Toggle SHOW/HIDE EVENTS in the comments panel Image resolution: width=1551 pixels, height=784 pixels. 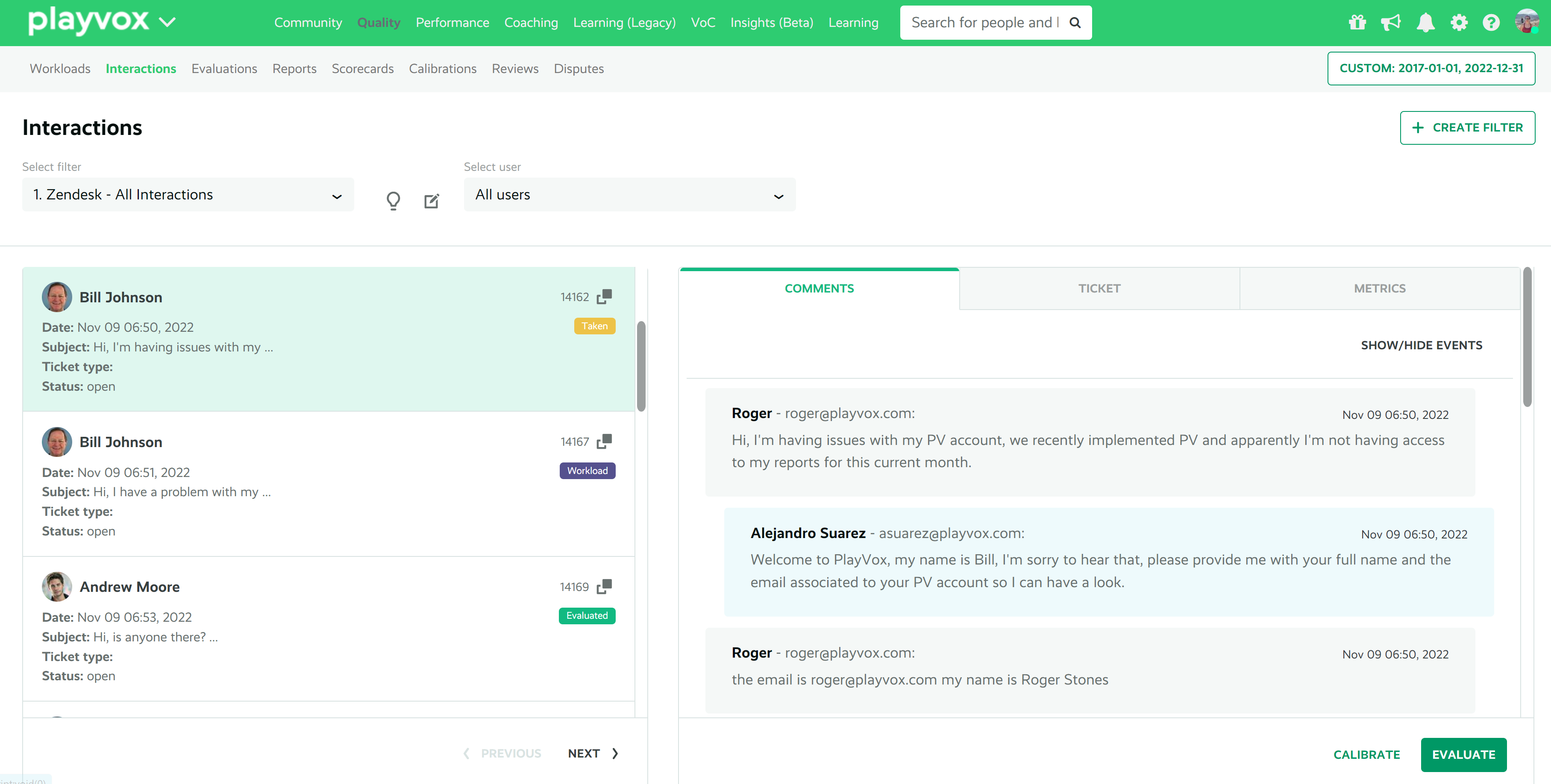coord(1422,345)
